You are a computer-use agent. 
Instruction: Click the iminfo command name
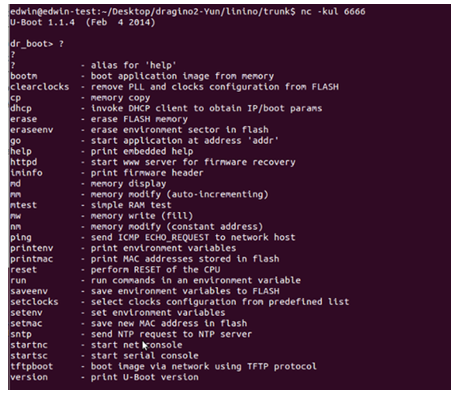(26, 173)
